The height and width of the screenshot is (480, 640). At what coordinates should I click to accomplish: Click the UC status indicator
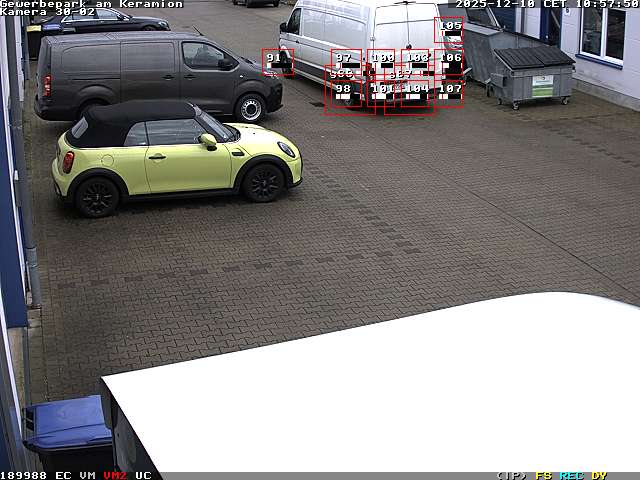click(143, 475)
